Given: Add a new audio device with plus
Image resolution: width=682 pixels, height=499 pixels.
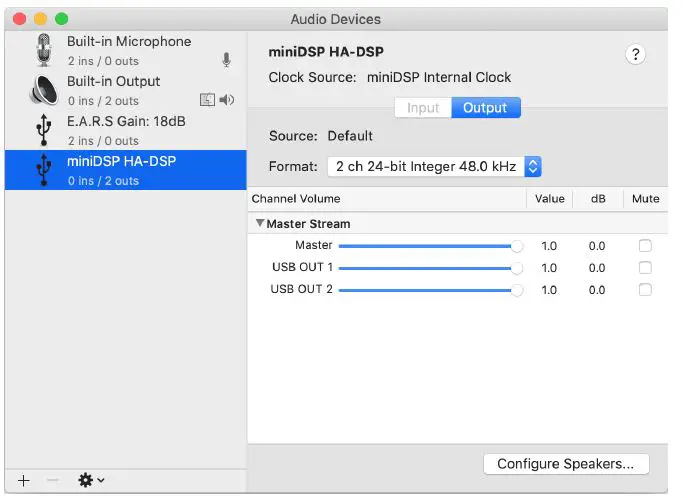Looking at the screenshot, I should tap(24, 480).
